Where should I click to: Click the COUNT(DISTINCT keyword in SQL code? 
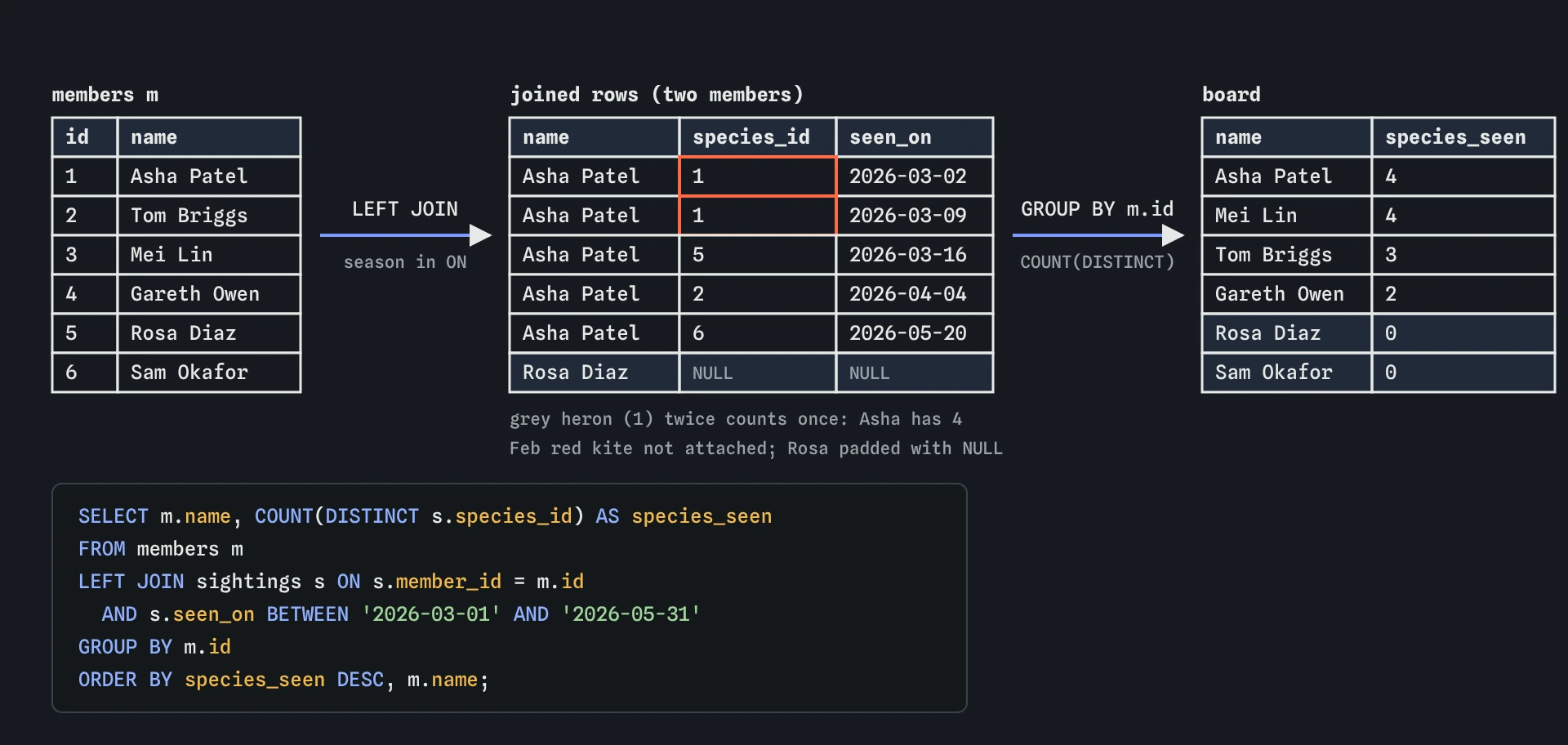336,516
